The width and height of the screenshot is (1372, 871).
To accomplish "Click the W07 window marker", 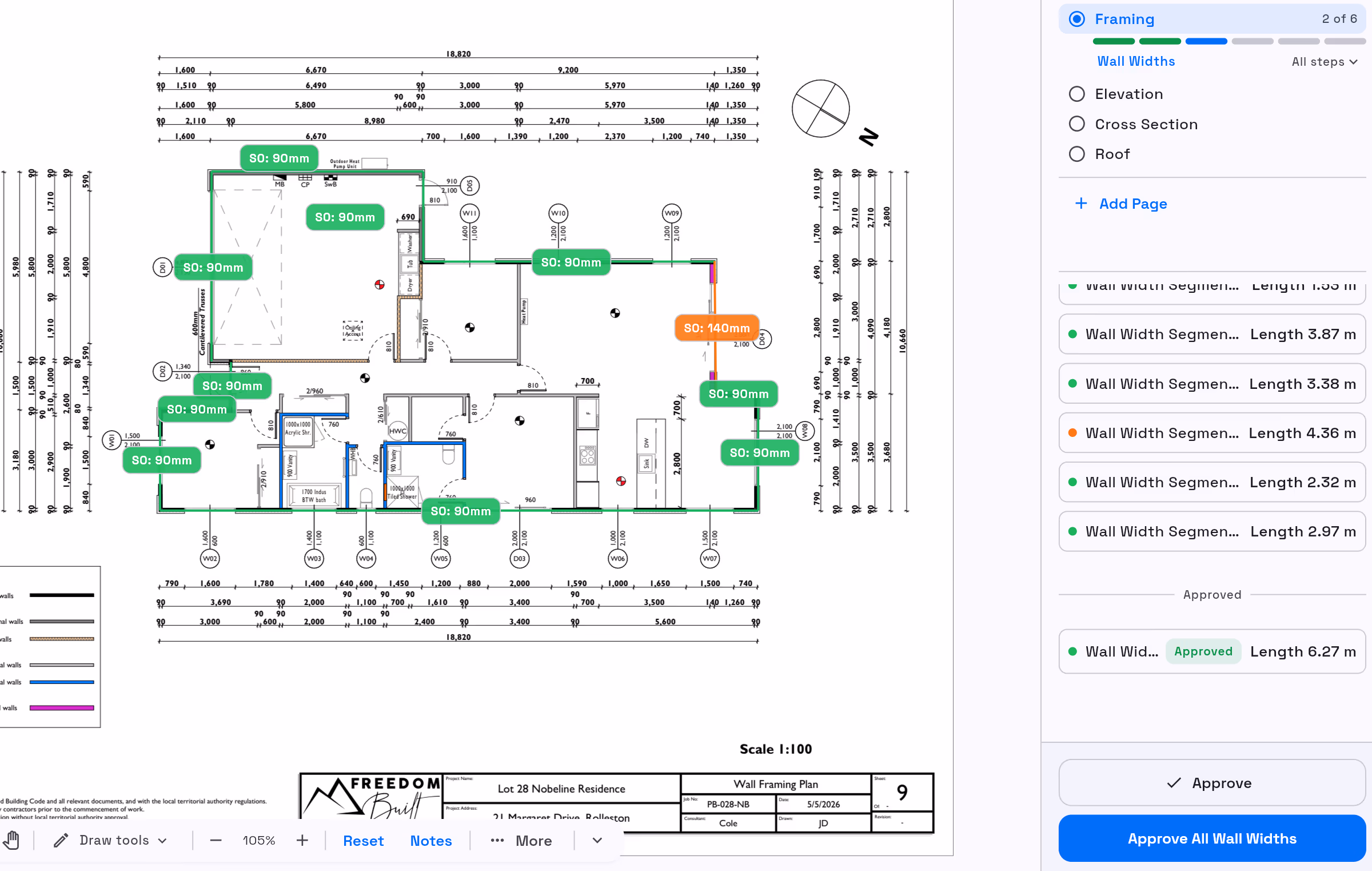I will (709, 558).
